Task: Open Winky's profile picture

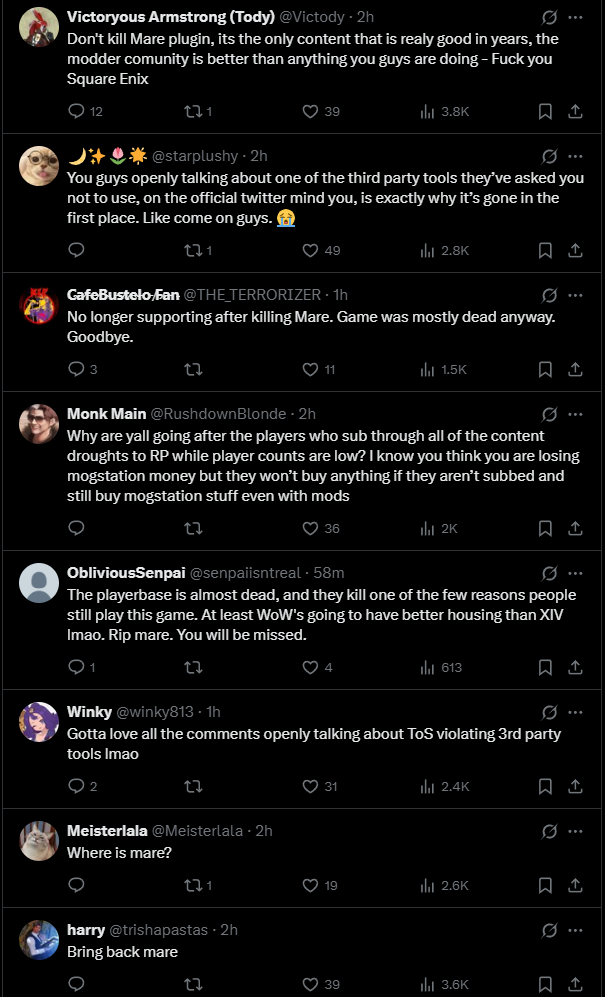Action: click(39, 722)
